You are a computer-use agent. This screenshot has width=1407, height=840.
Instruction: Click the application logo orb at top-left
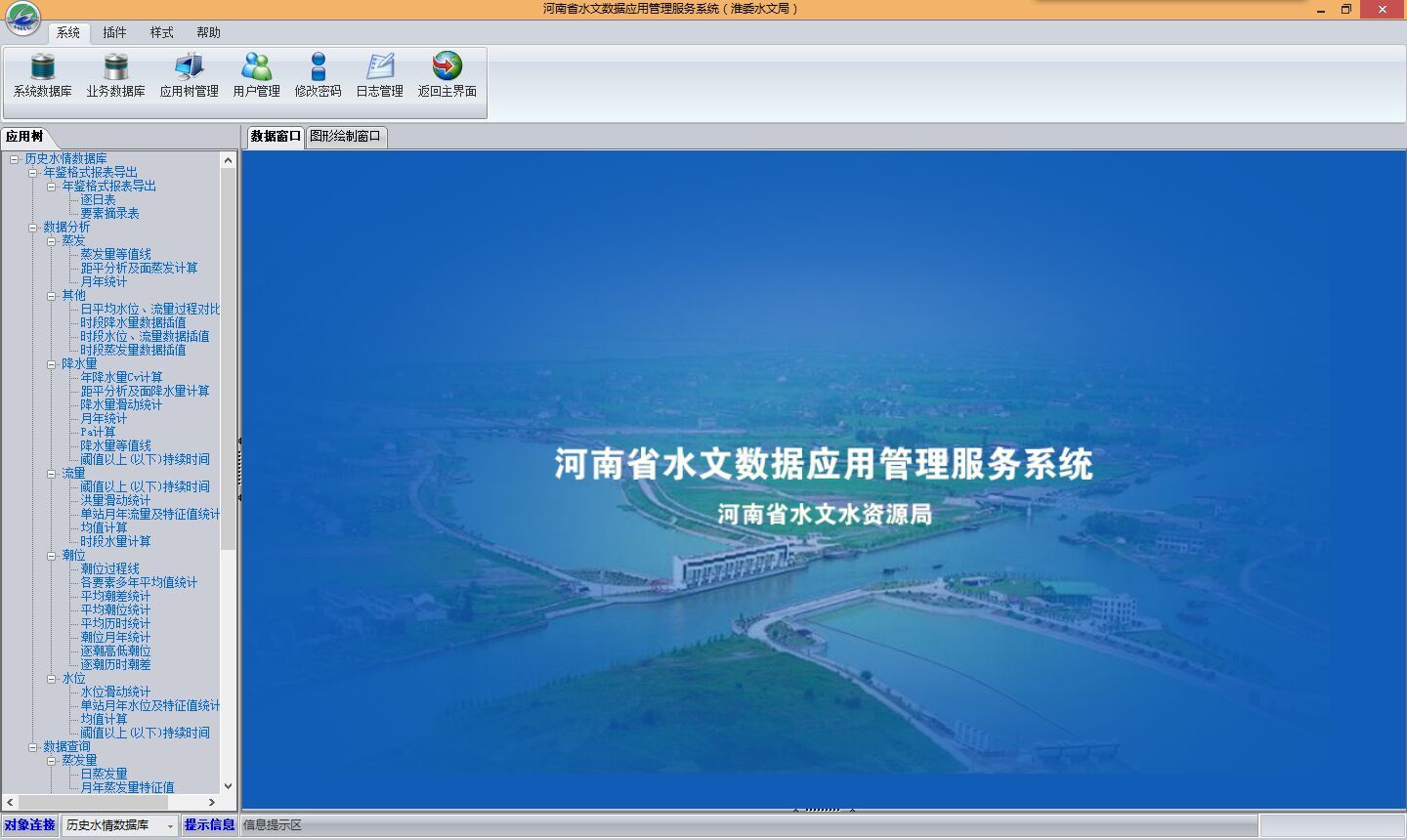tap(22, 20)
